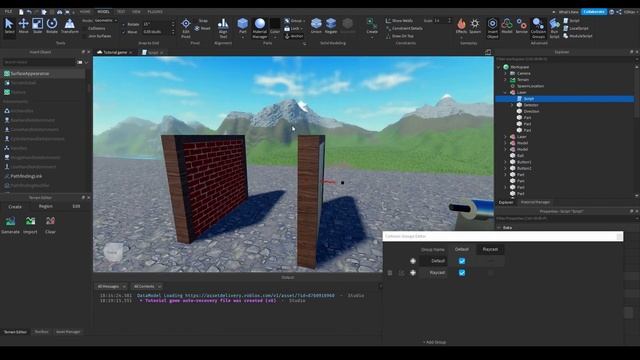Viewport: 640px width, 360px height.
Task: Insert a new ModuleScript
Action: point(578,36)
